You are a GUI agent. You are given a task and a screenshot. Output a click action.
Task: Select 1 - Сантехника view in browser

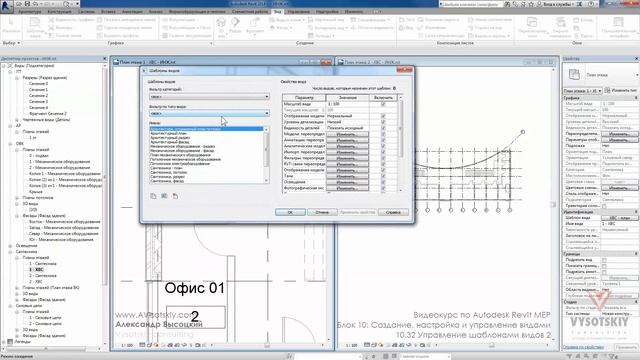(42, 264)
